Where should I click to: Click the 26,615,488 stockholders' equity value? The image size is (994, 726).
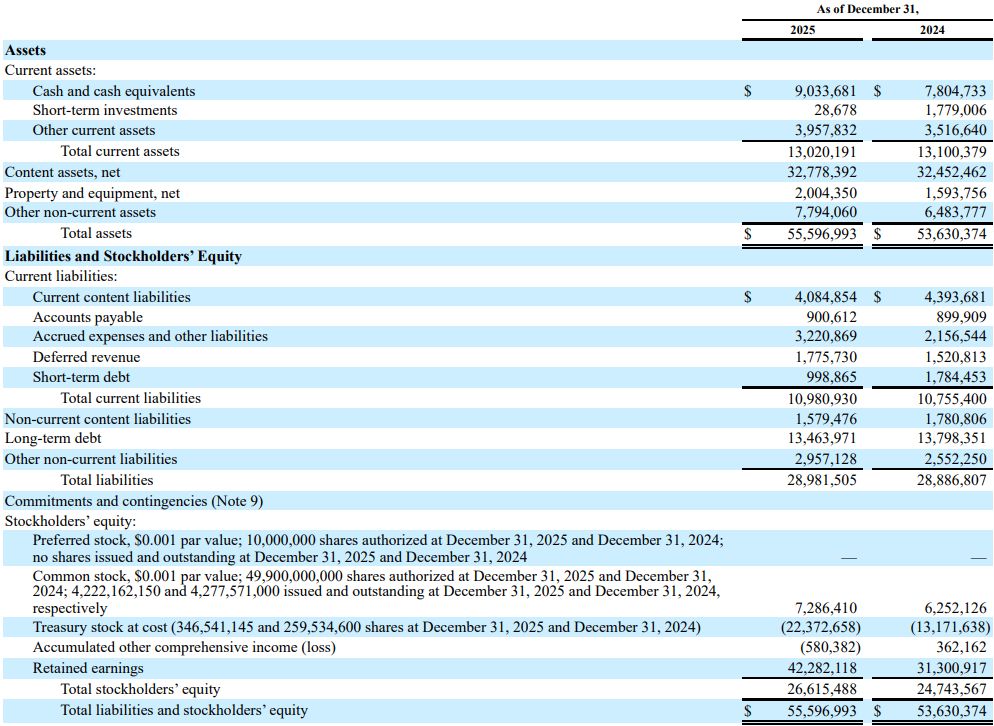click(822, 689)
